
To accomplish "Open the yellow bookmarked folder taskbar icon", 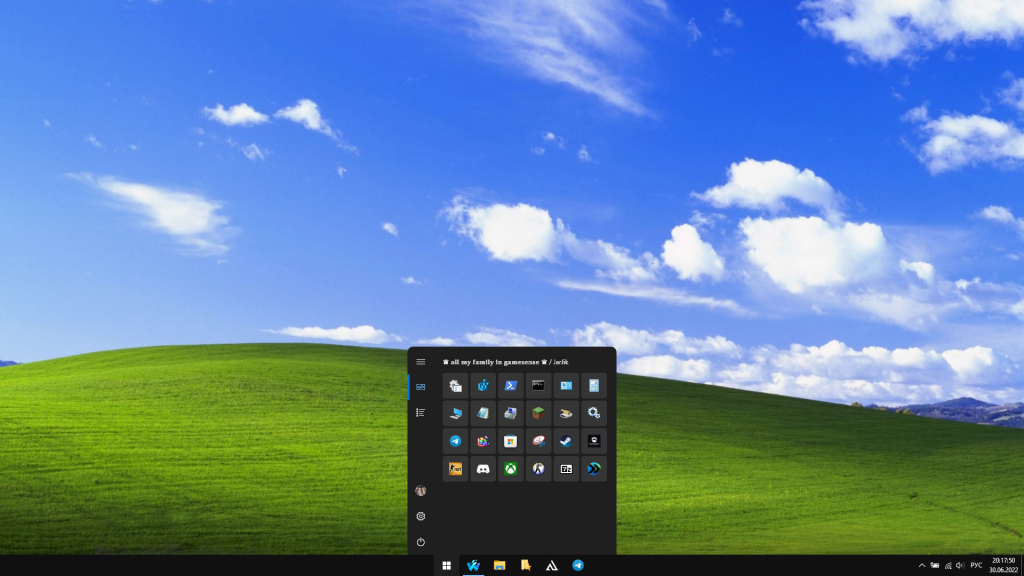I will pos(526,566).
